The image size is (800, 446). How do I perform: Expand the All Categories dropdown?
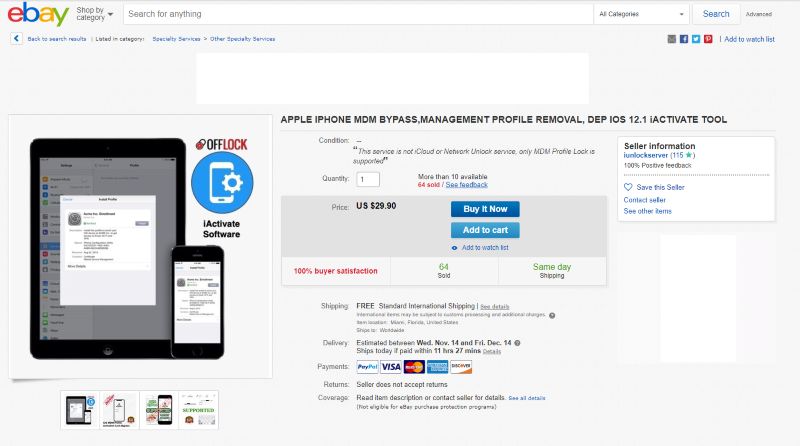(x=641, y=14)
